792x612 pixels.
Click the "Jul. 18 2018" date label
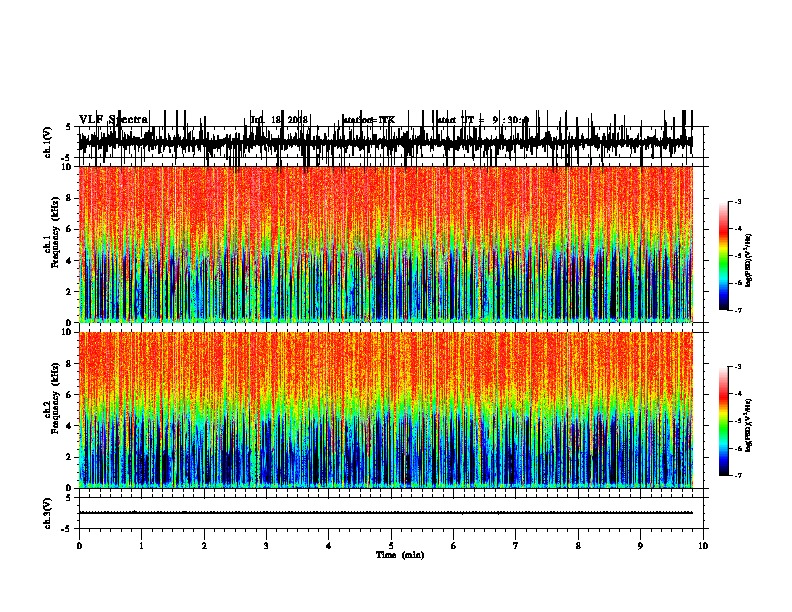[279, 120]
